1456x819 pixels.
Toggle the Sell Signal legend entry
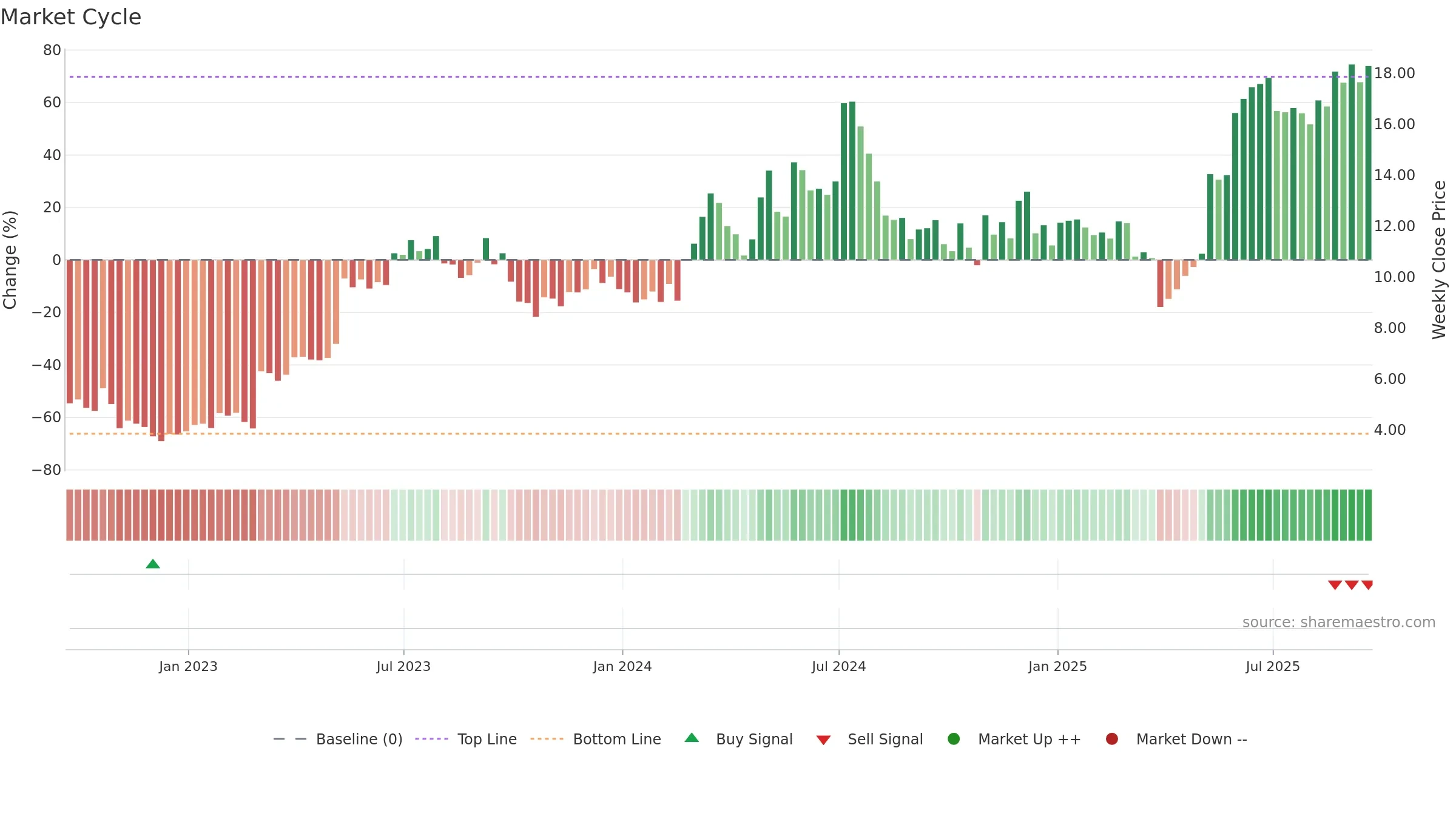point(869,739)
